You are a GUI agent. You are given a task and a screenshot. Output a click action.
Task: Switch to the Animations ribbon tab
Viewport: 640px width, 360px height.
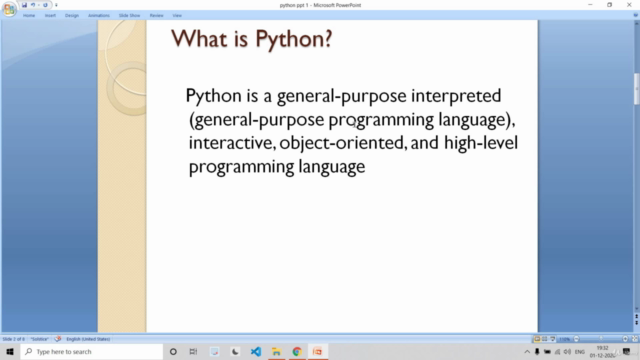point(99,16)
